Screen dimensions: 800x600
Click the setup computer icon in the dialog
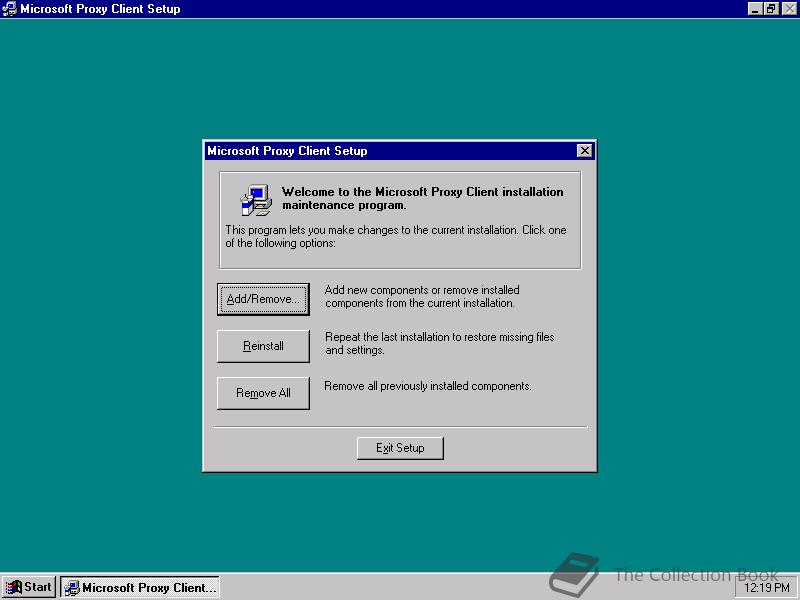pyautogui.click(x=256, y=199)
